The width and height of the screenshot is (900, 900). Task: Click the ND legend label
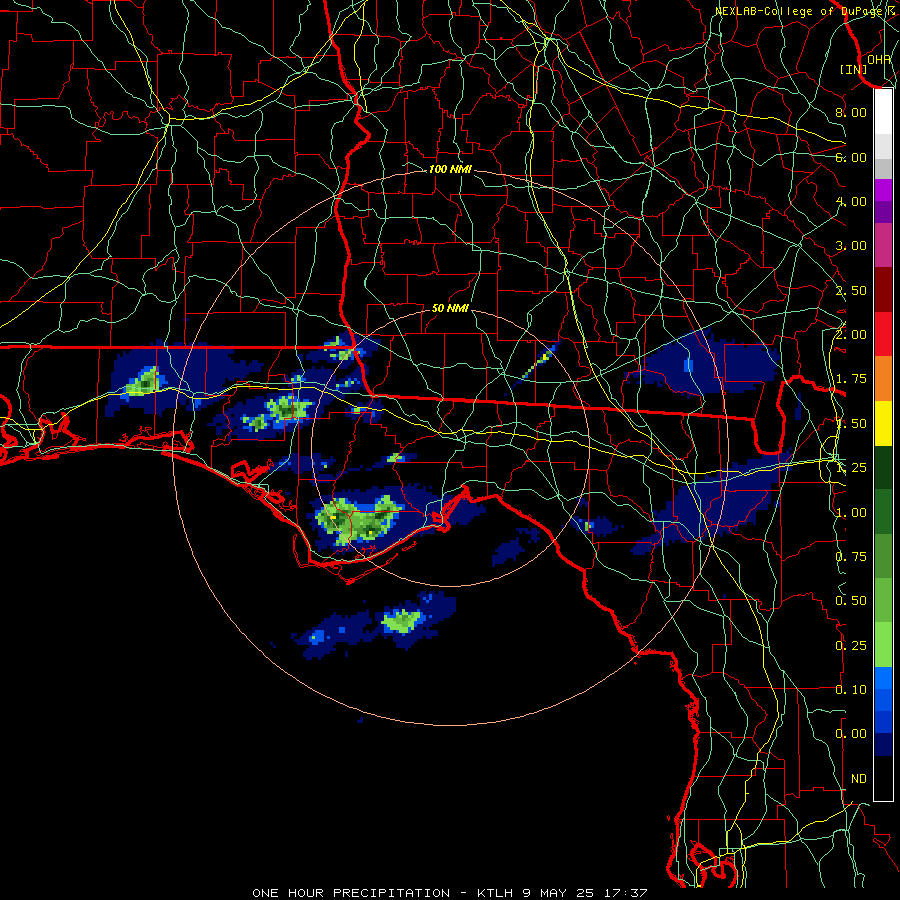tap(859, 779)
